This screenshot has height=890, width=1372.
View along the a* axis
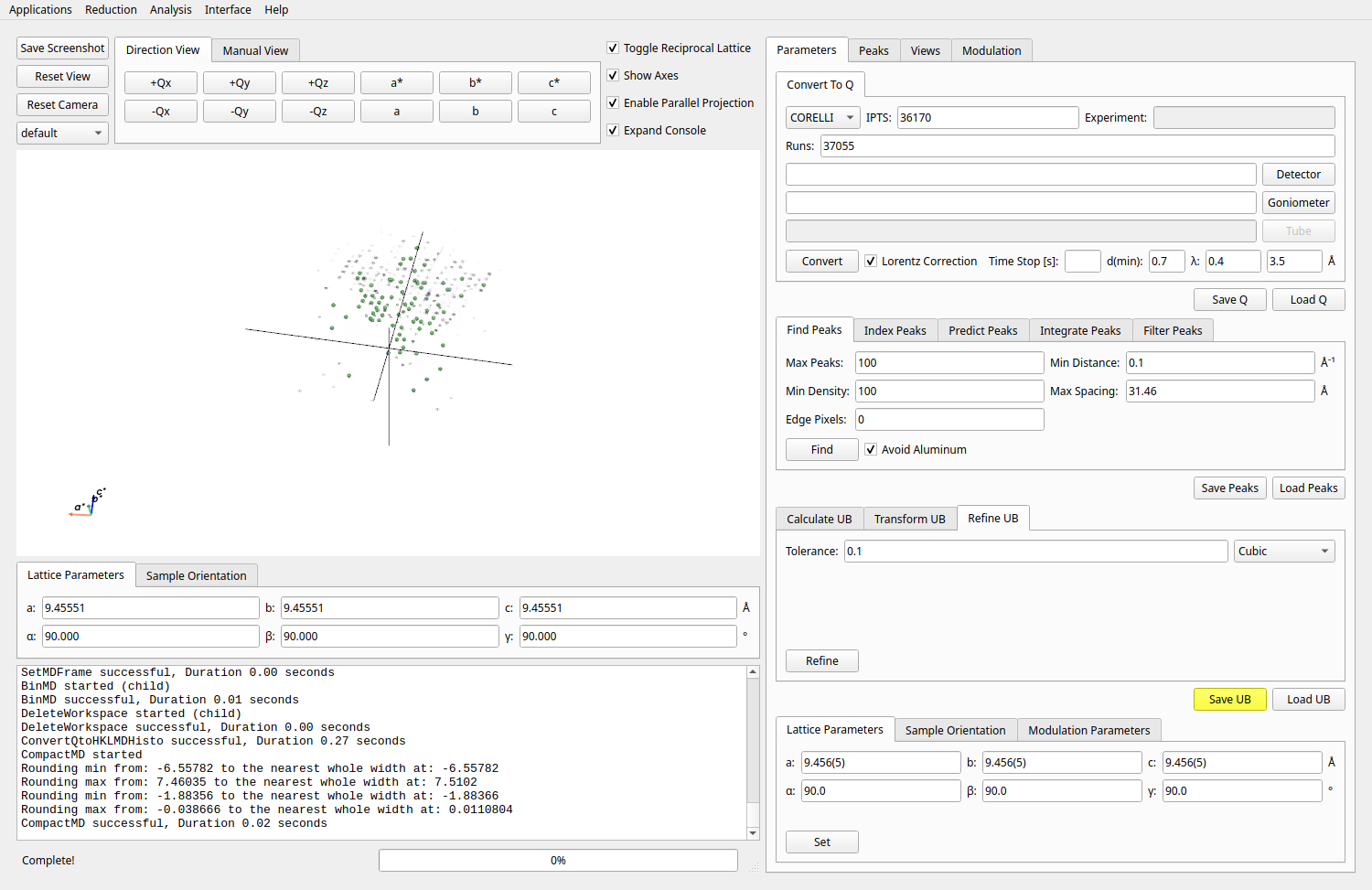[397, 82]
